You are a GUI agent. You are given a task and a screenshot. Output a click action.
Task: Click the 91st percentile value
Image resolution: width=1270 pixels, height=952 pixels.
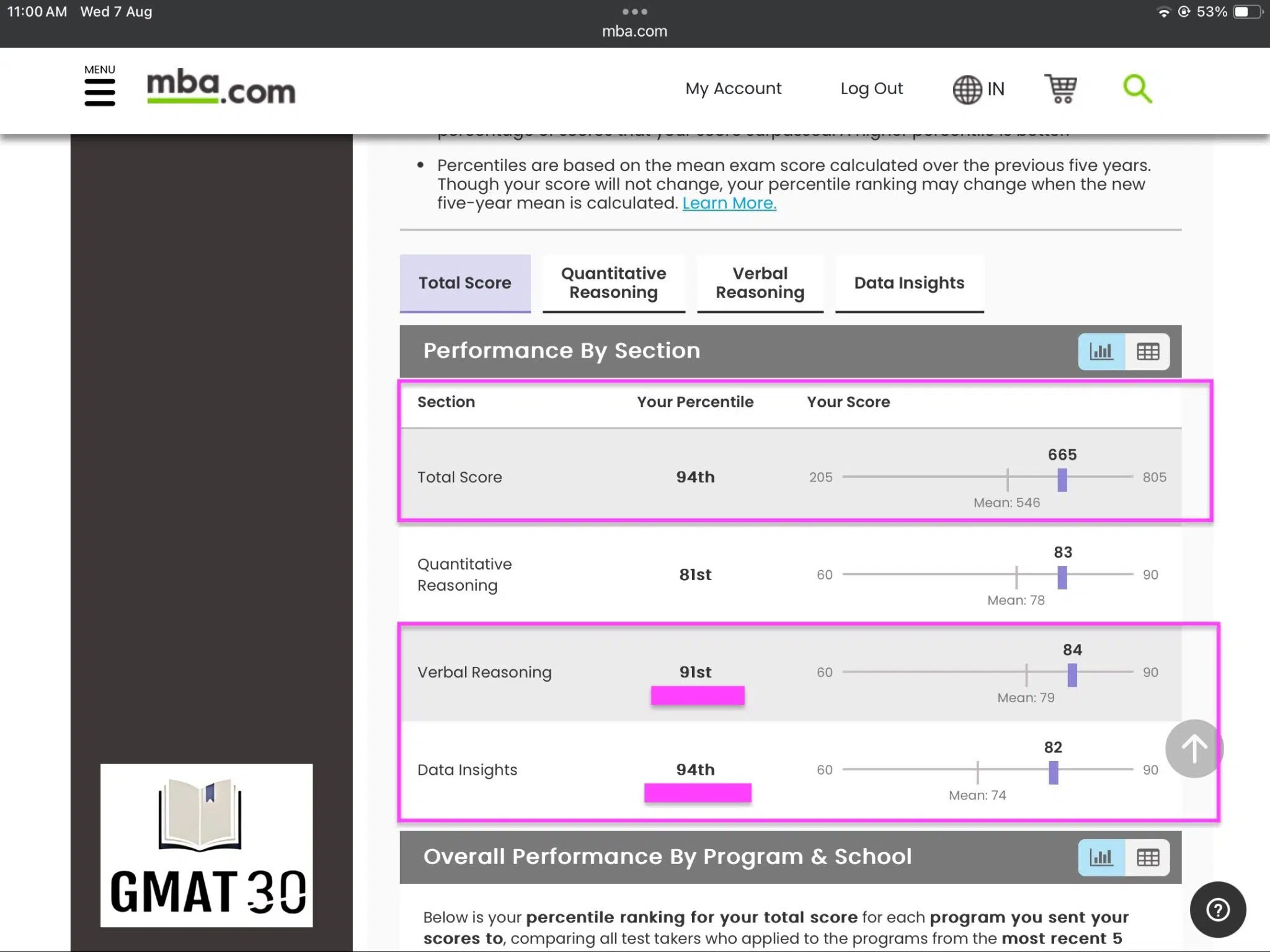tap(695, 672)
